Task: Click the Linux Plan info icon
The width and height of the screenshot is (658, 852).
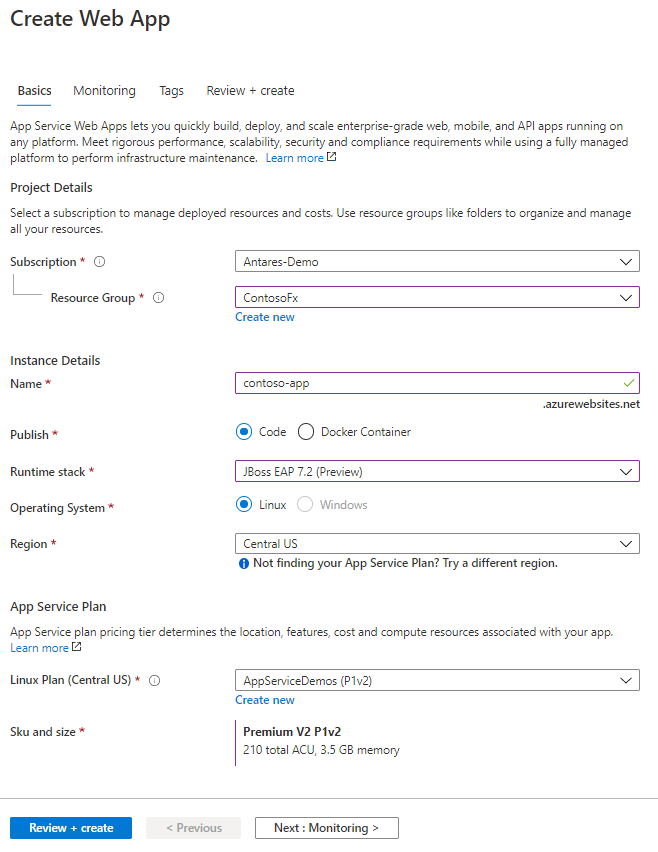Action: [x=155, y=681]
